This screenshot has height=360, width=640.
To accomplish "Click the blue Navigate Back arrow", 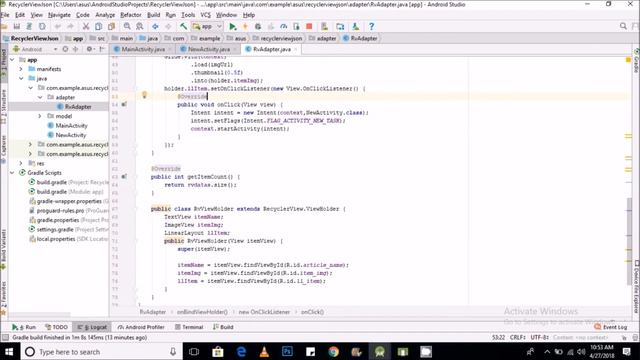I will 155,26.
